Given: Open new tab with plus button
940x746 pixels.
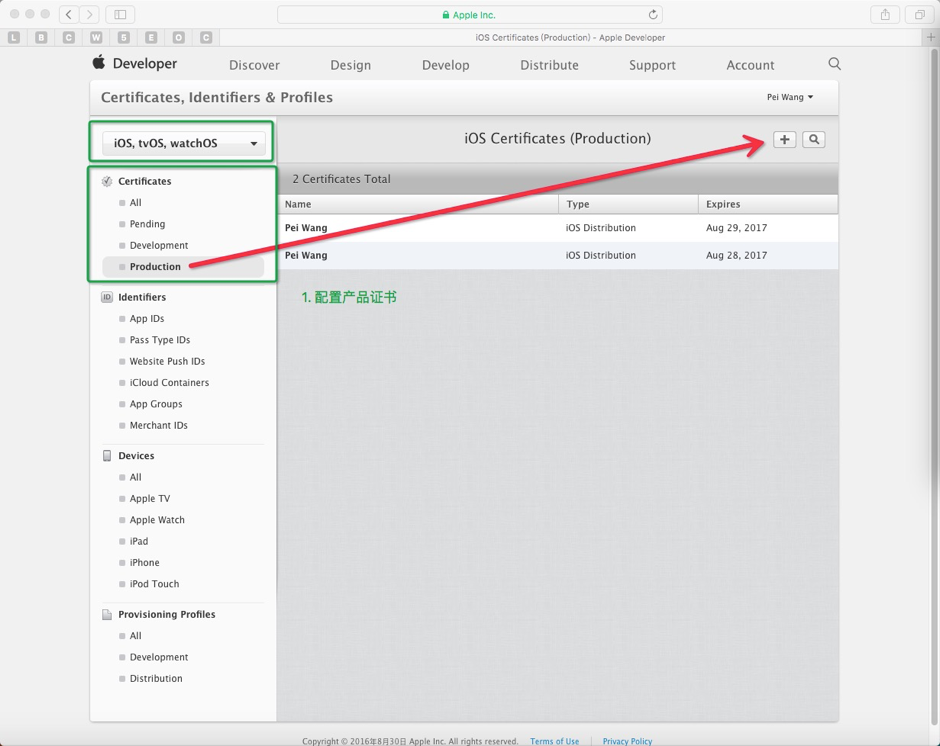Looking at the screenshot, I should (x=930, y=37).
